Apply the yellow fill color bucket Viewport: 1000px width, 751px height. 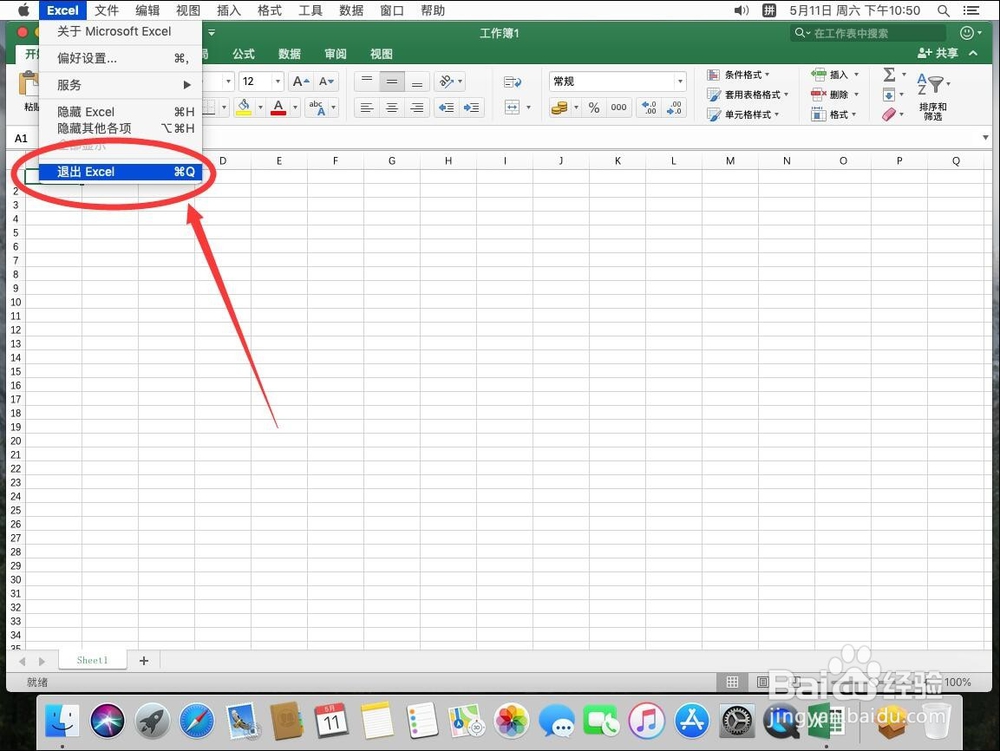[243, 107]
